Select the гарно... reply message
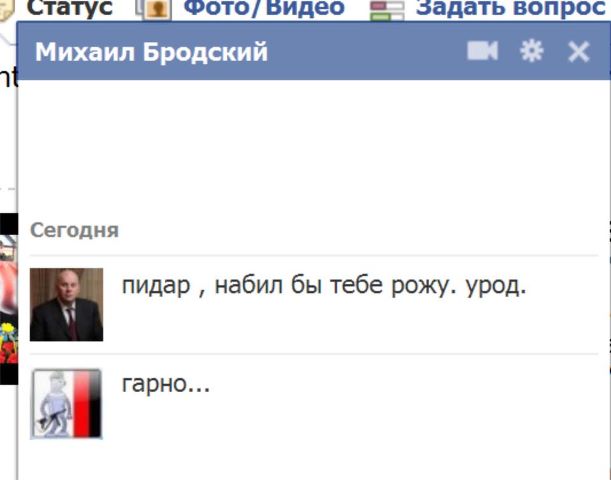Screen dimensions: 611x480 click(166, 384)
